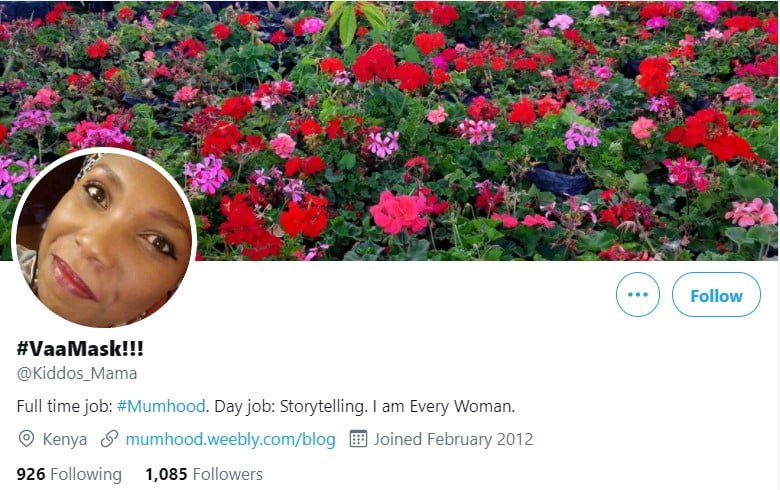Open the 1,085 Followers list
780x490 pixels.
[x=204, y=474]
